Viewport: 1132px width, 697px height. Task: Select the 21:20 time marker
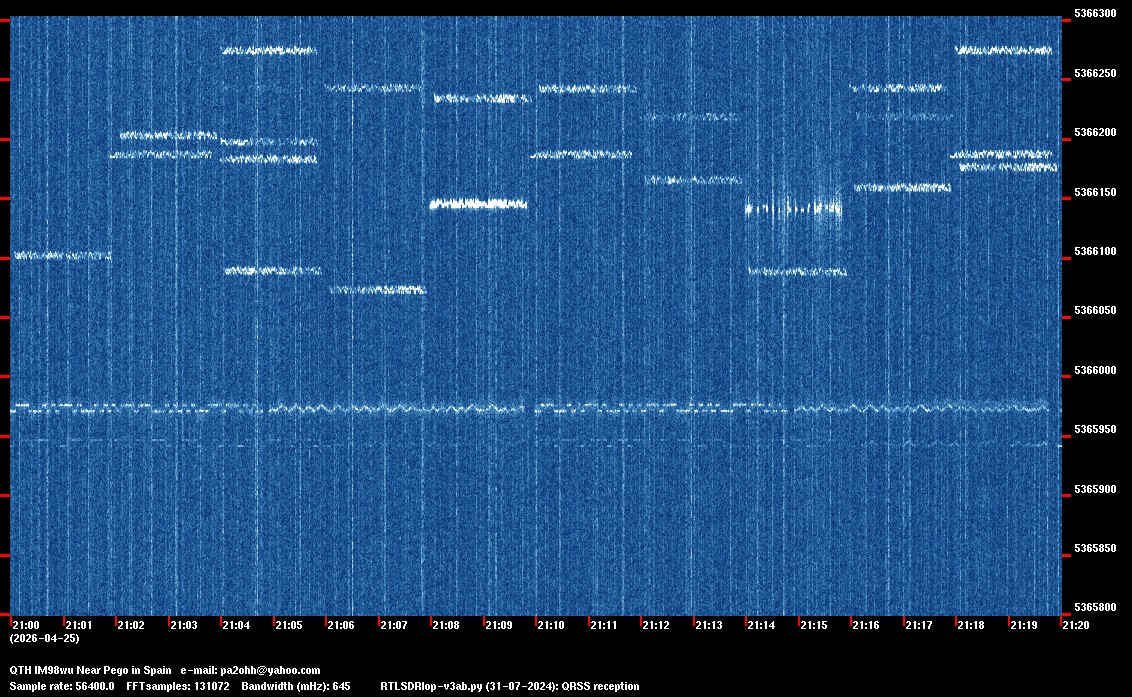pyautogui.click(x=1076, y=625)
